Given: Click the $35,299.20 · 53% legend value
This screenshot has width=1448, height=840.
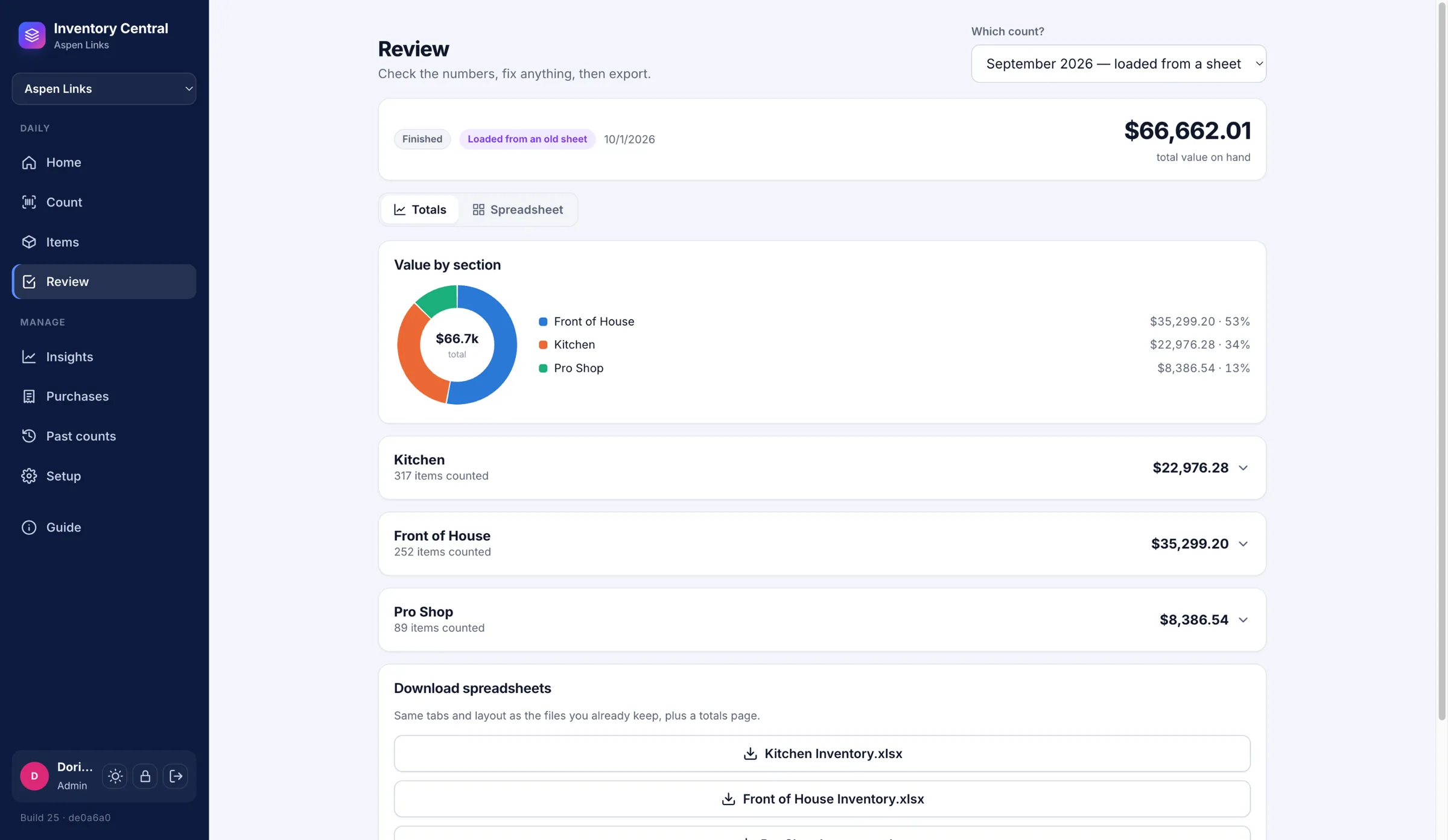Looking at the screenshot, I should (1199, 321).
